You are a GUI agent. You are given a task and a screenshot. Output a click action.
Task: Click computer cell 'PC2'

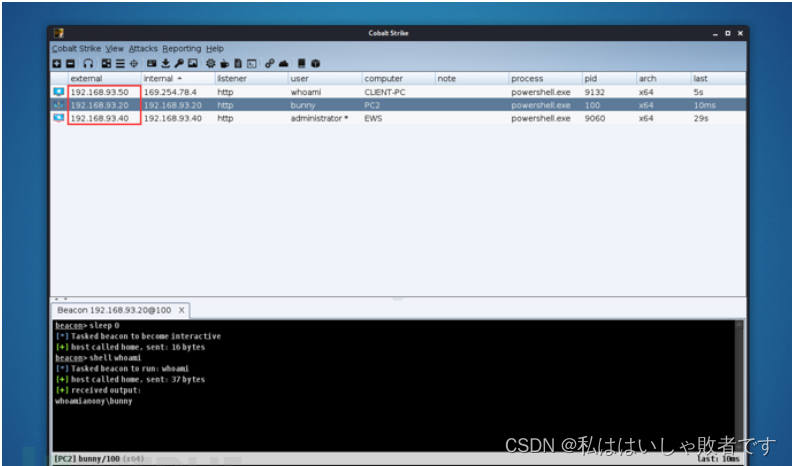[372, 105]
